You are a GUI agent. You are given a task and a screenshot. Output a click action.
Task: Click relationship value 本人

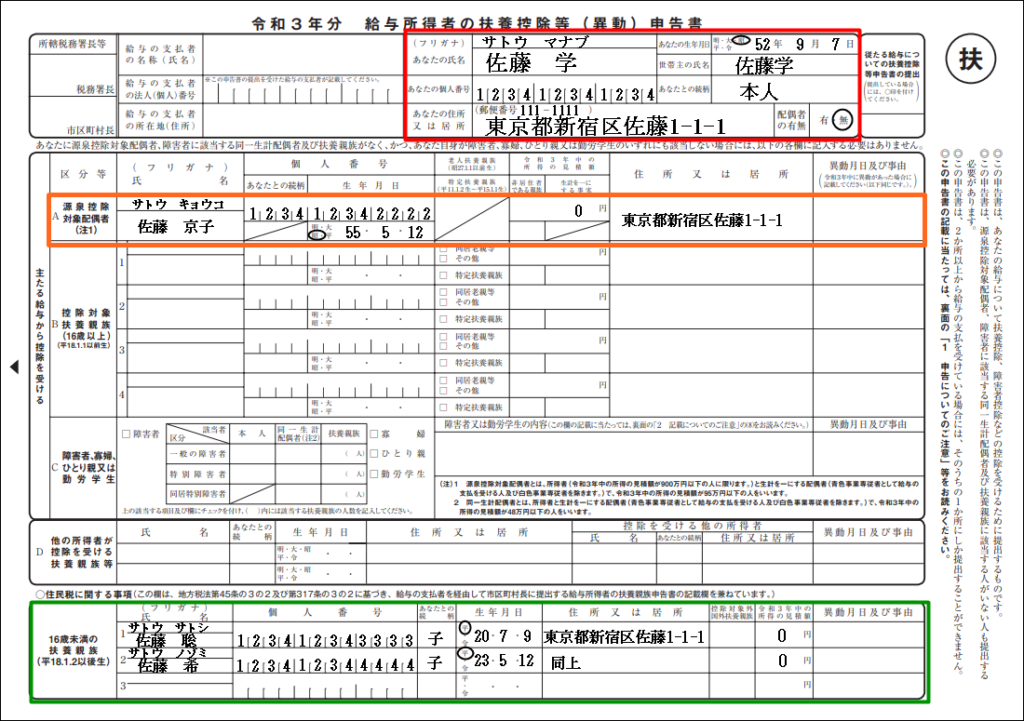759,91
